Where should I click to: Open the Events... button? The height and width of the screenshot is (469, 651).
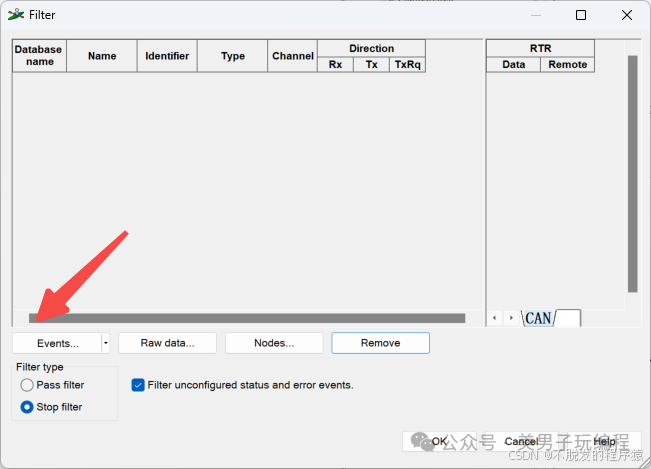(x=57, y=343)
